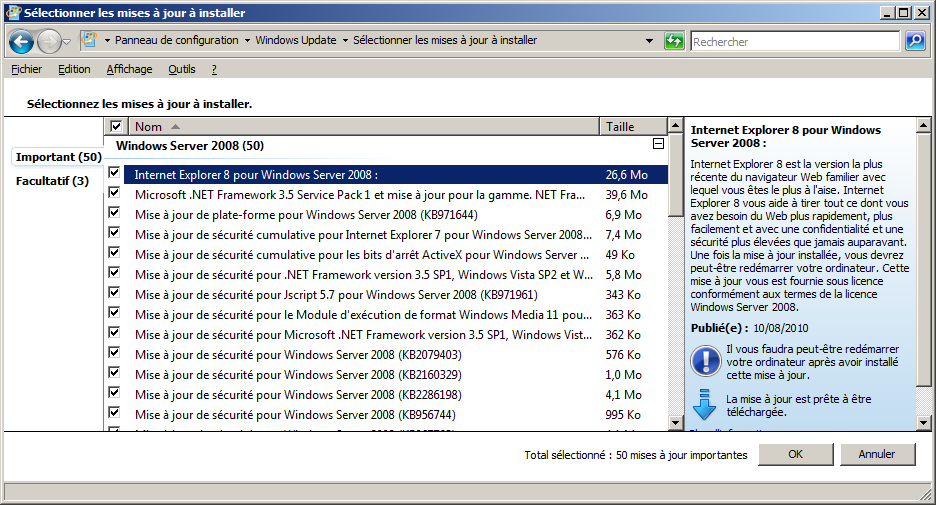This screenshot has width=936, height=505.
Task: Click the refresh icon beside address bar
Action: pos(674,41)
